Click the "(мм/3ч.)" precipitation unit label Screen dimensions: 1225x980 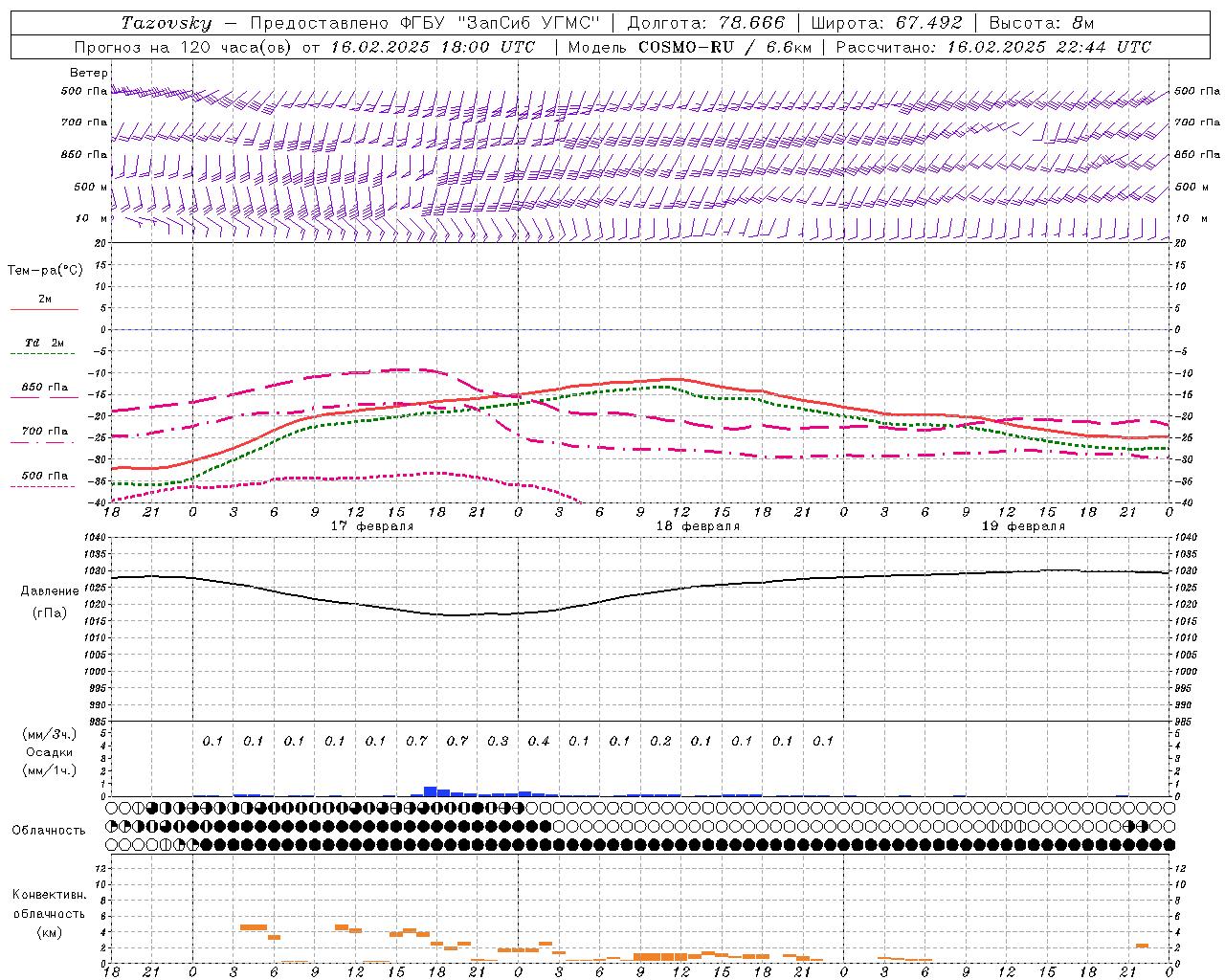tap(50, 734)
